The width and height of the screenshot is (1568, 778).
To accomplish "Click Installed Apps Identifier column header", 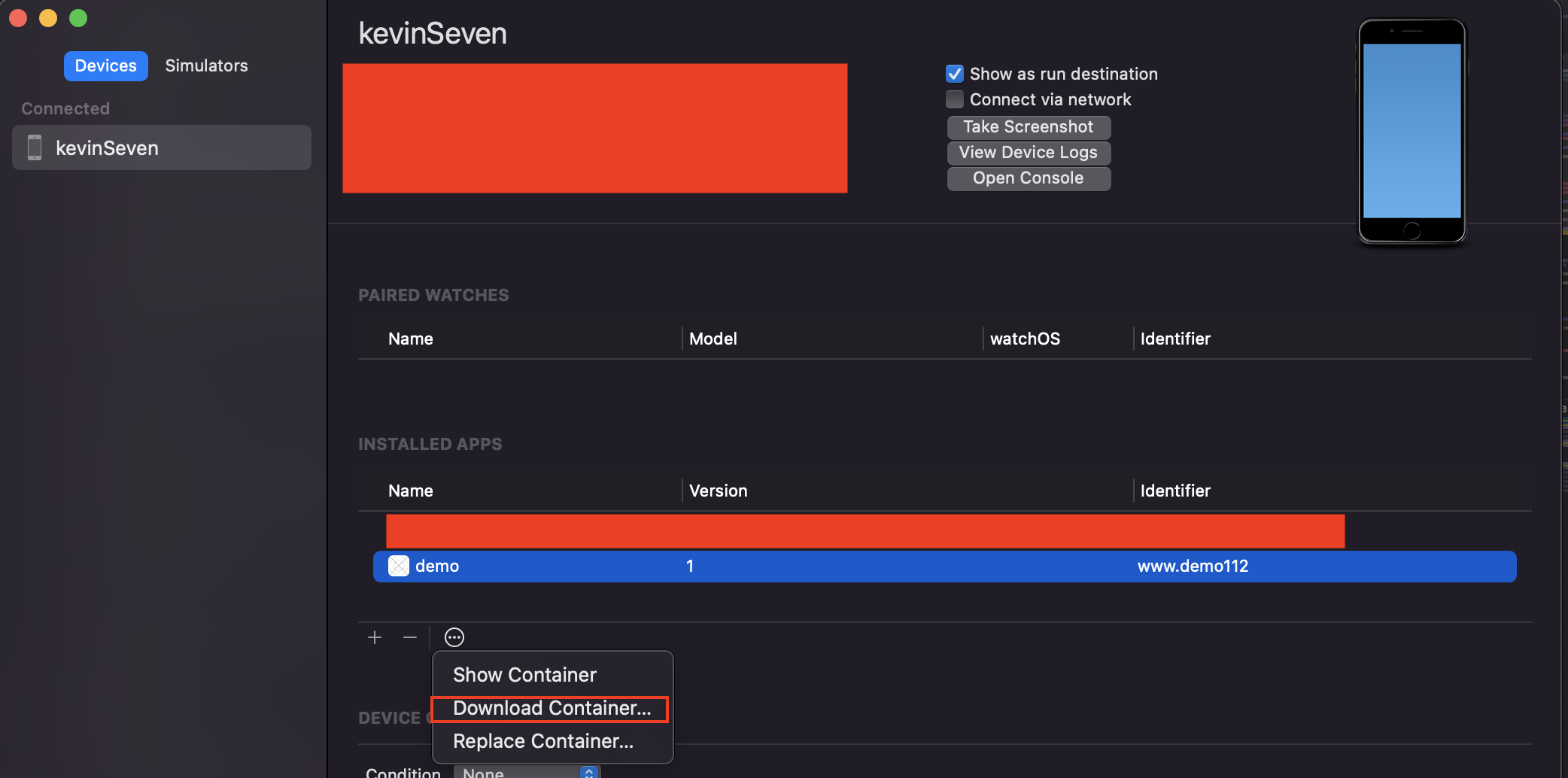I will pyautogui.click(x=1175, y=491).
